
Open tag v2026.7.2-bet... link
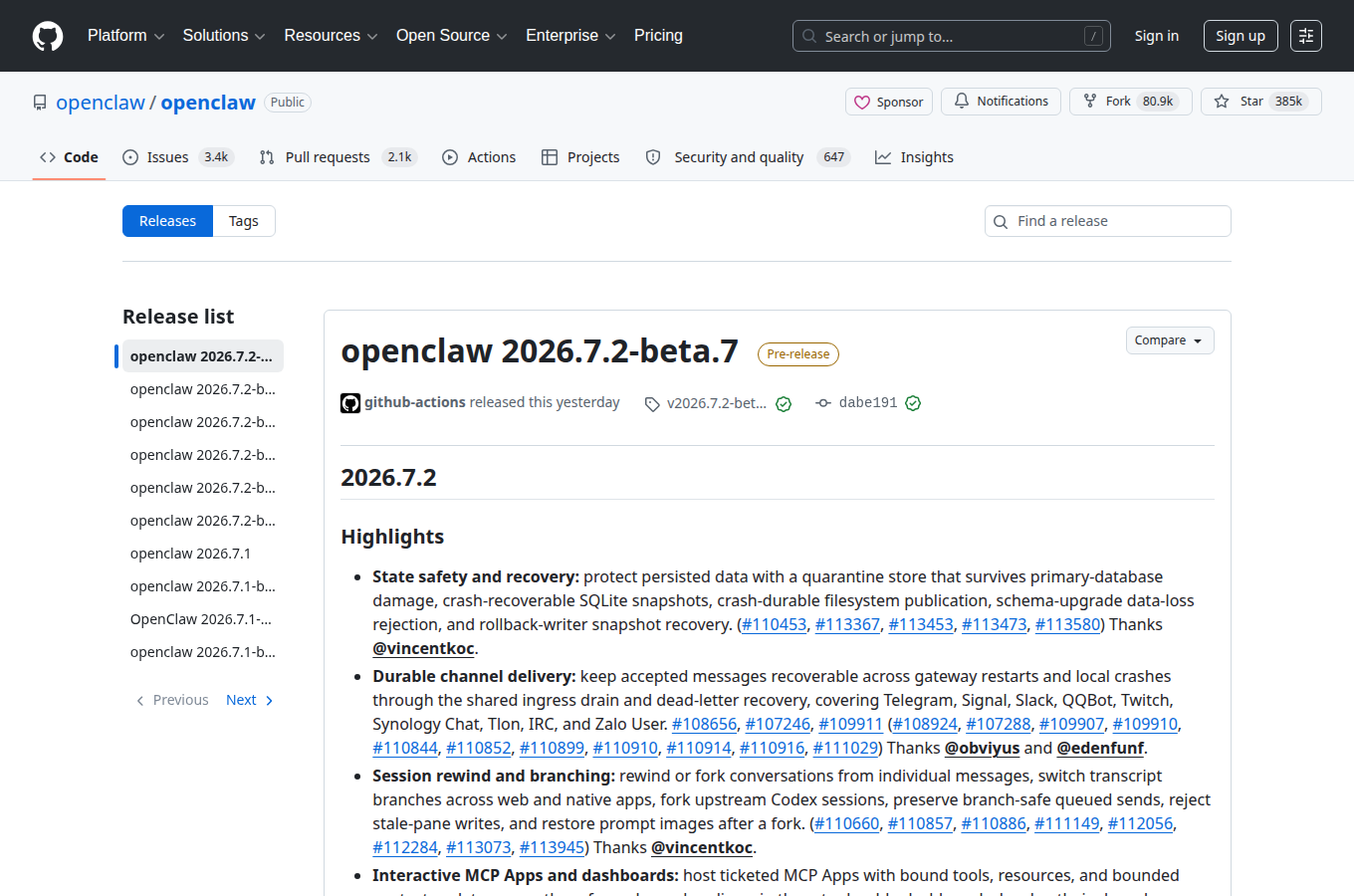click(717, 403)
